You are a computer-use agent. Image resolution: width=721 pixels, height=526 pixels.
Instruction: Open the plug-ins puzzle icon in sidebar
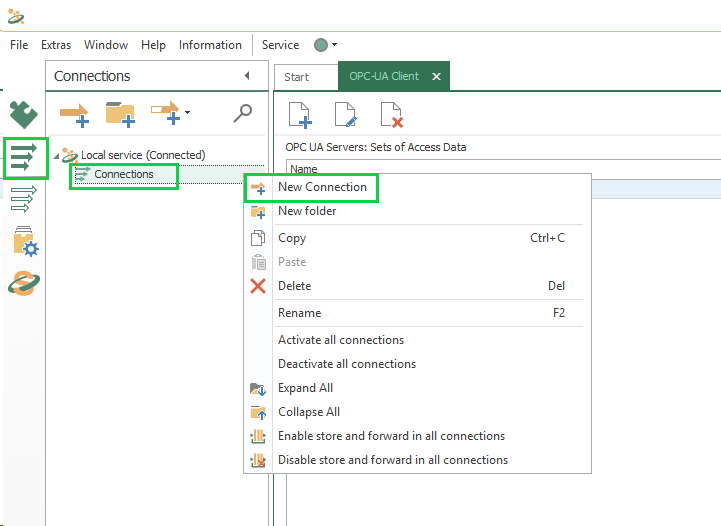[x=23, y=114]
